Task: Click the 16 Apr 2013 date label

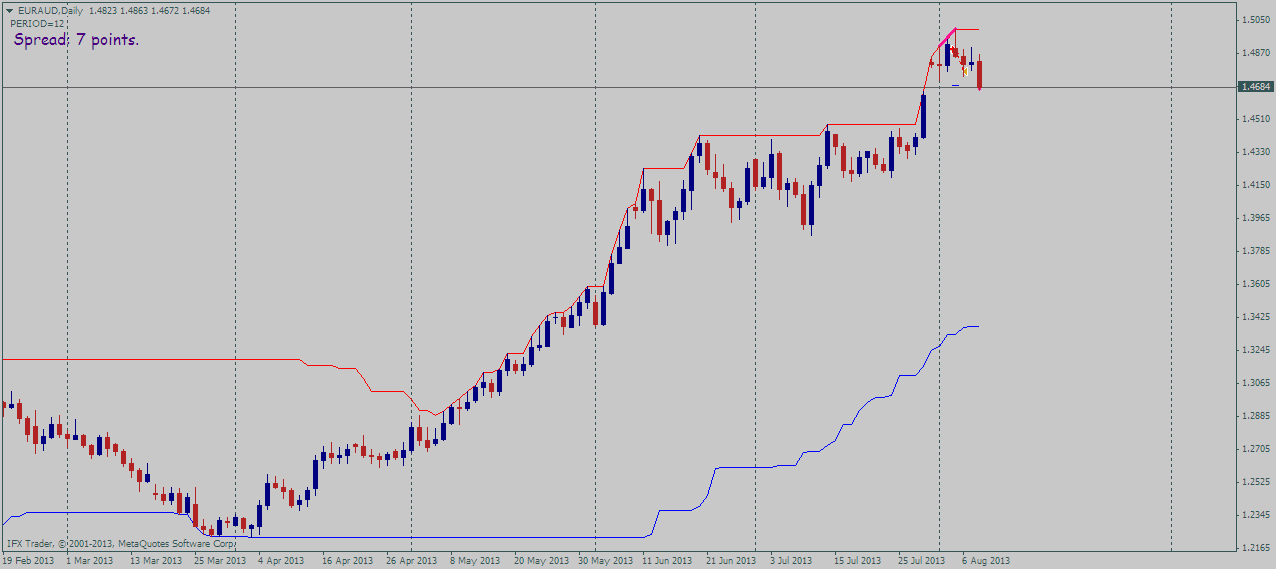Action: (x=350, y=561)
